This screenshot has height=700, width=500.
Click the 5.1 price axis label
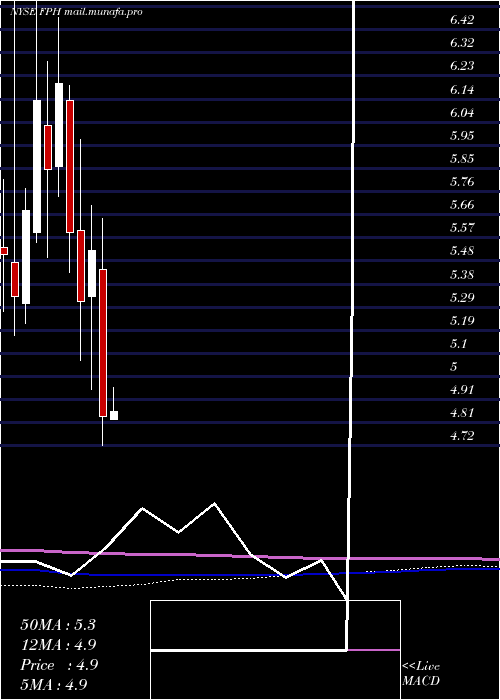click(458, 344)
